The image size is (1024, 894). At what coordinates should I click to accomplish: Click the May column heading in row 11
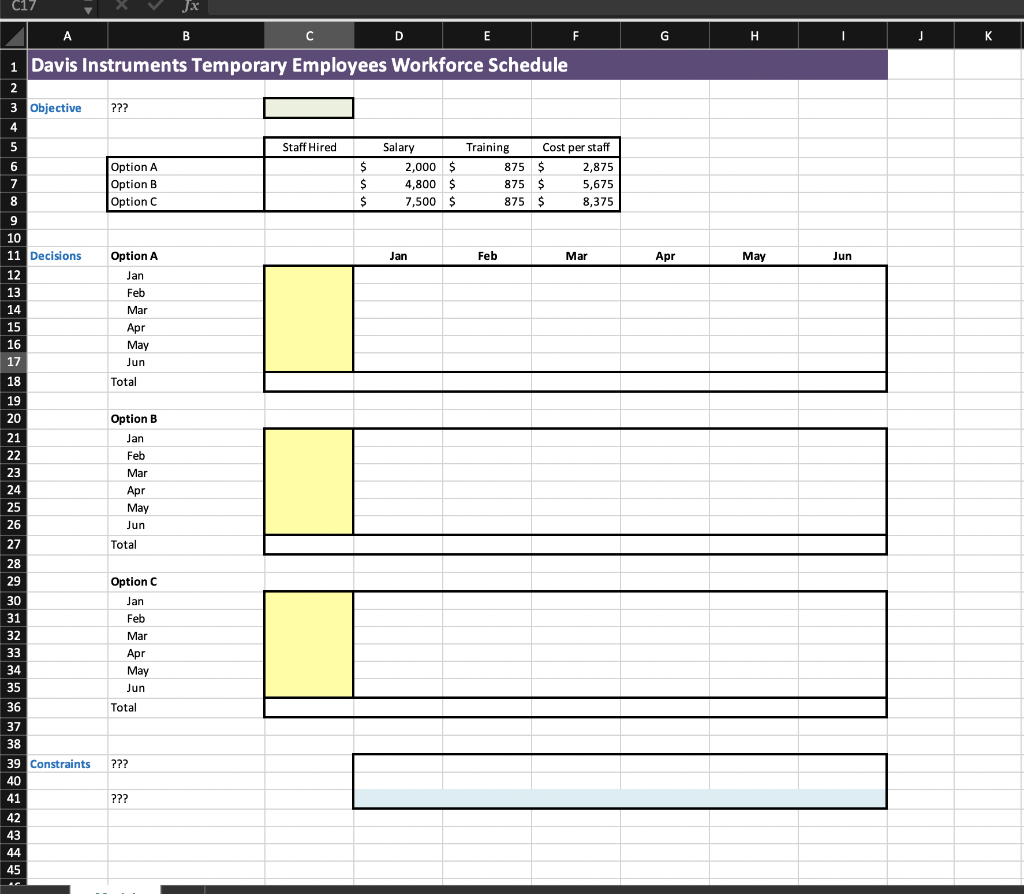754,256
